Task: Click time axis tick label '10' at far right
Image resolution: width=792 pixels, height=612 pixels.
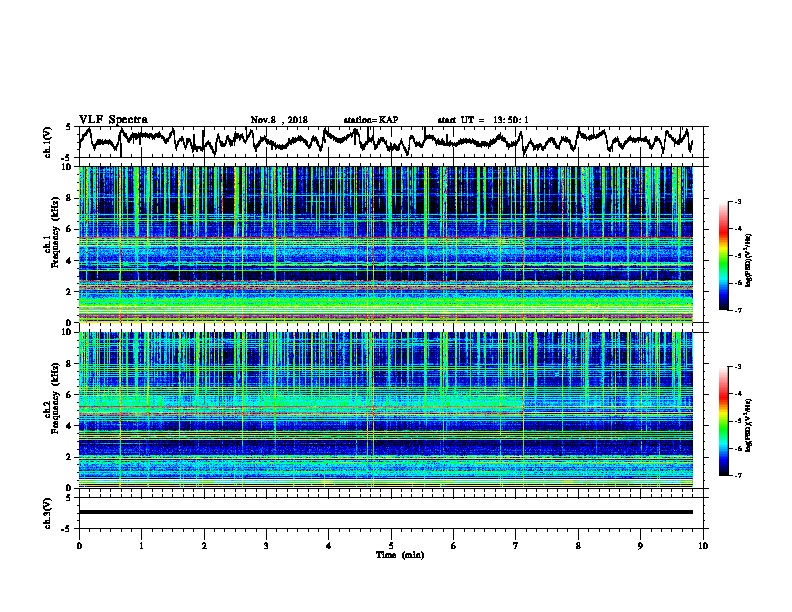Action: pos(703,546)
